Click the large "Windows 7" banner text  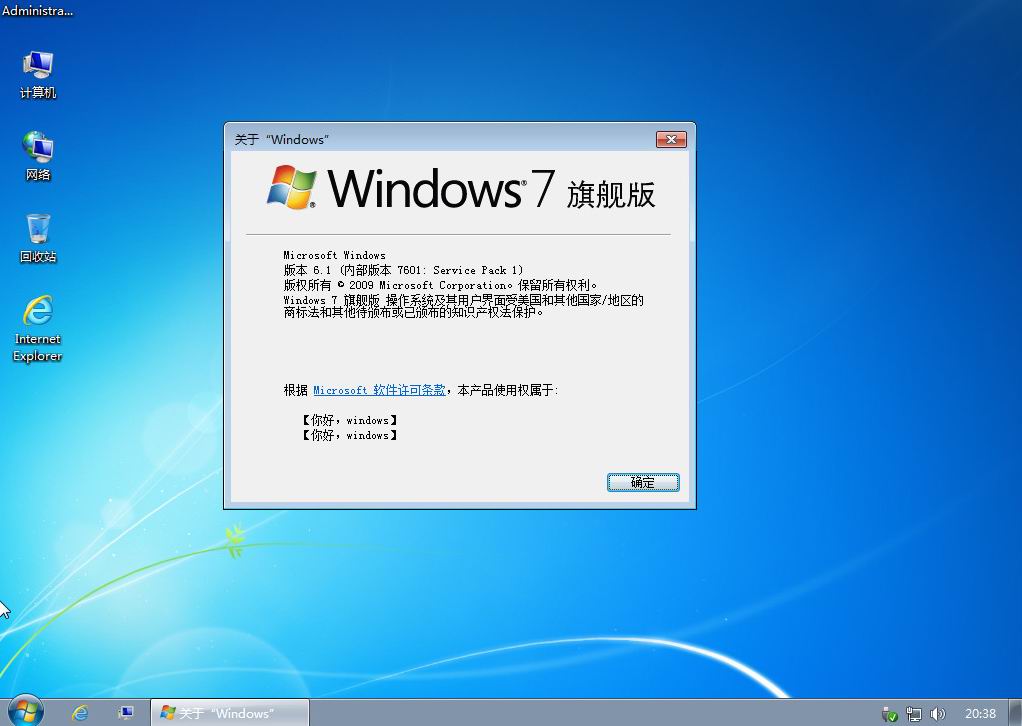pos(441,188)
